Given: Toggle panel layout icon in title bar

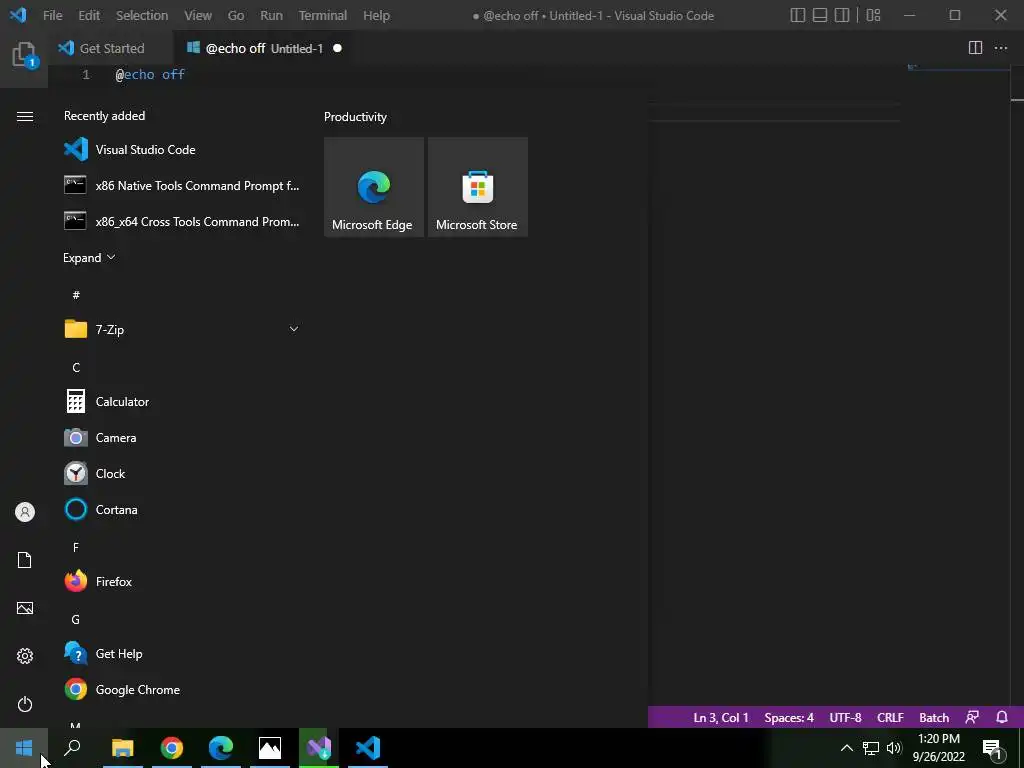Looking at the screenshot, I should coord(820,15).
